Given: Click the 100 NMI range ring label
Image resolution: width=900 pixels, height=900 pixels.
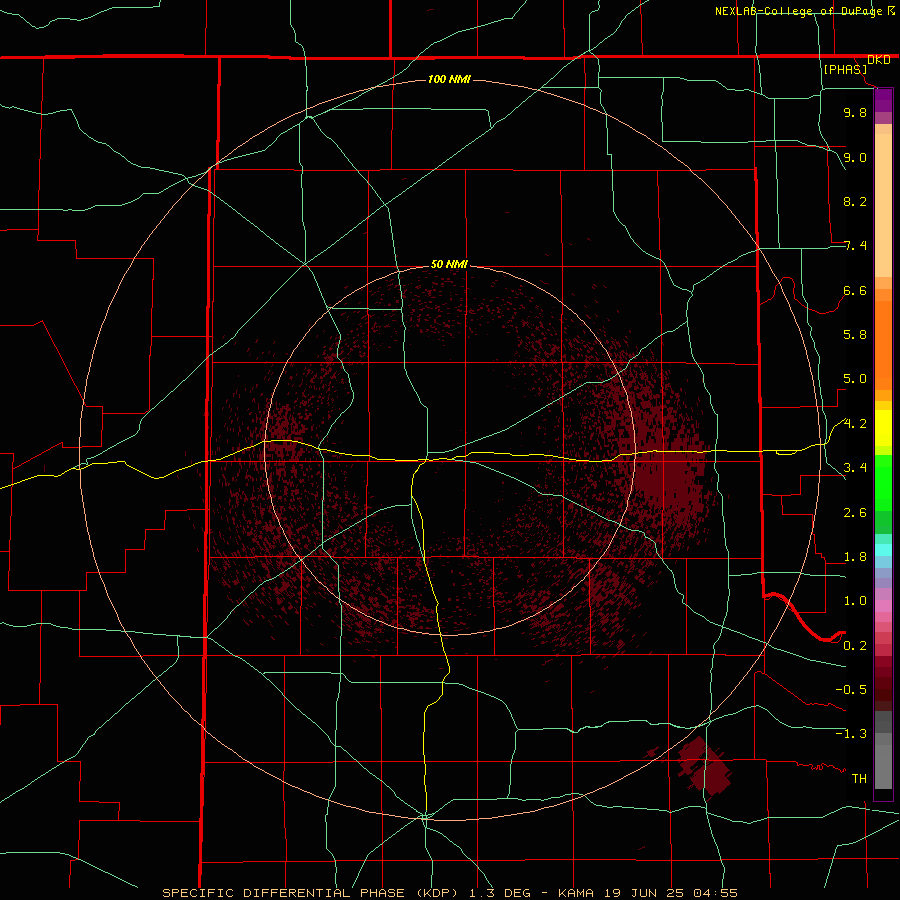Looking at the screenshot, I should pyautogui.click(x=449, y=79).
